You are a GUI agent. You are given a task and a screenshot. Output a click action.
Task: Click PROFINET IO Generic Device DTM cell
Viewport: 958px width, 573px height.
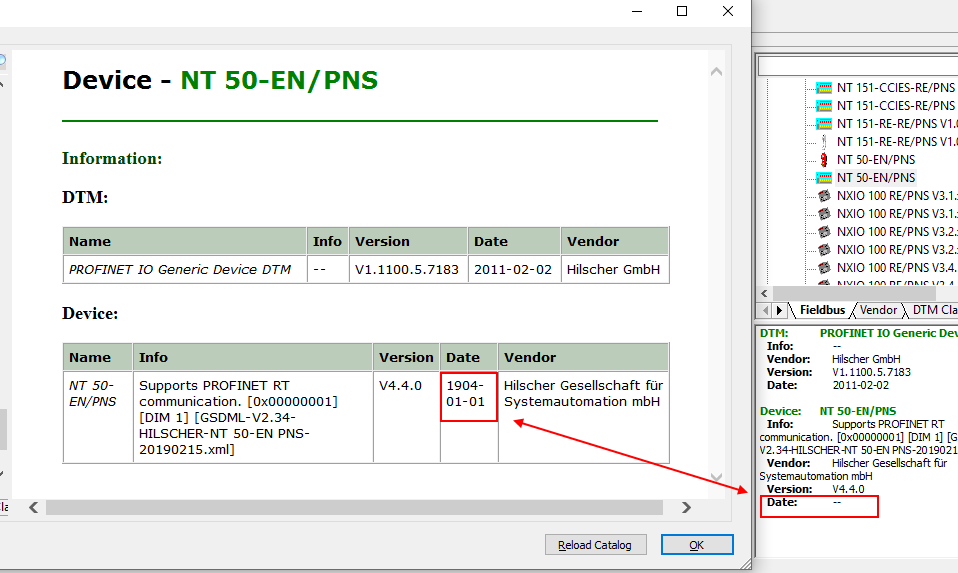[185, 269]
